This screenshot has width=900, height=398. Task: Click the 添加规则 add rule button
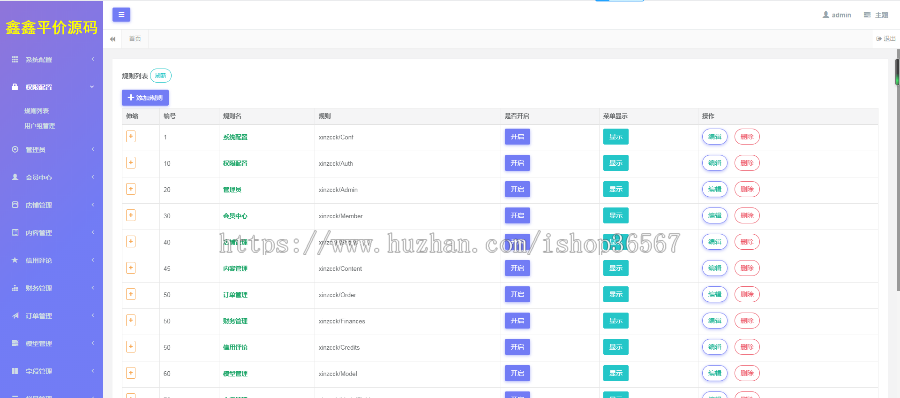[145, 98]
